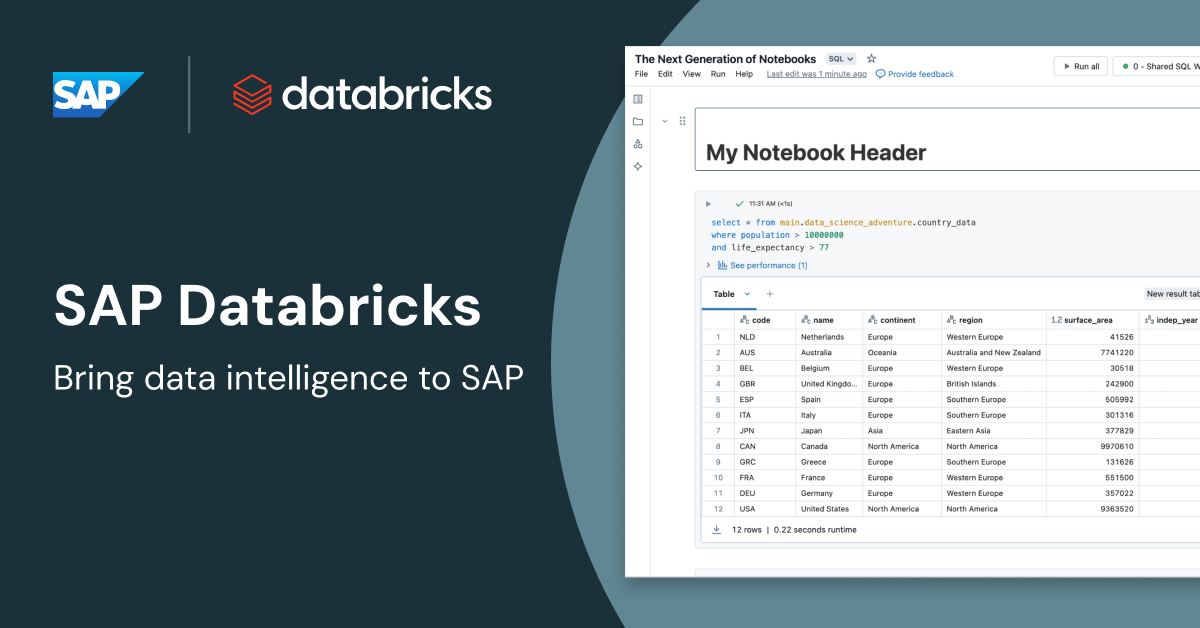This screenshot has height=628, width=1200.
Task: Click the Run all button
Action: tap(1080, 66)
